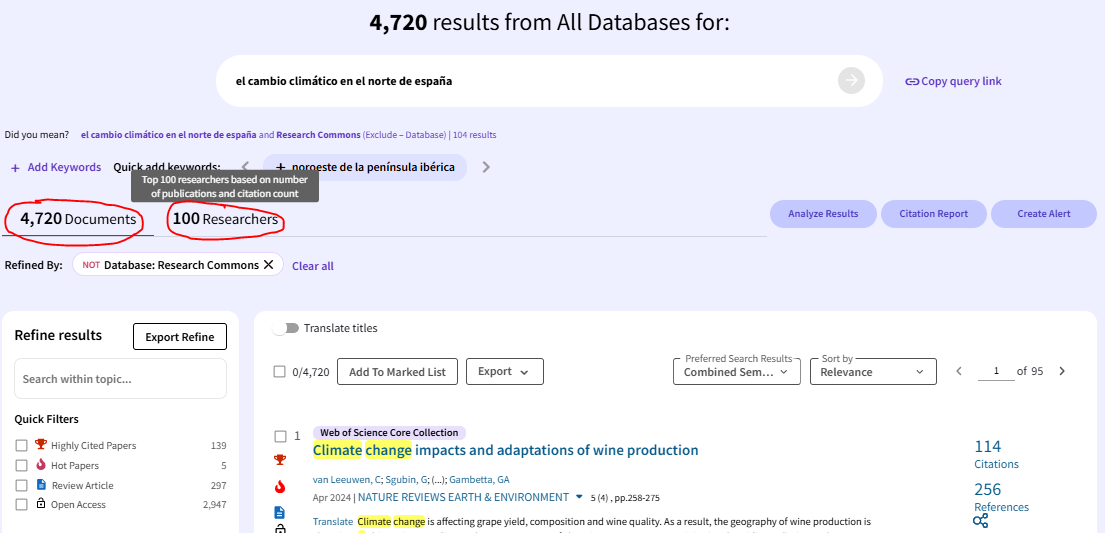Go to previous results page

click(x=959, y=372)
